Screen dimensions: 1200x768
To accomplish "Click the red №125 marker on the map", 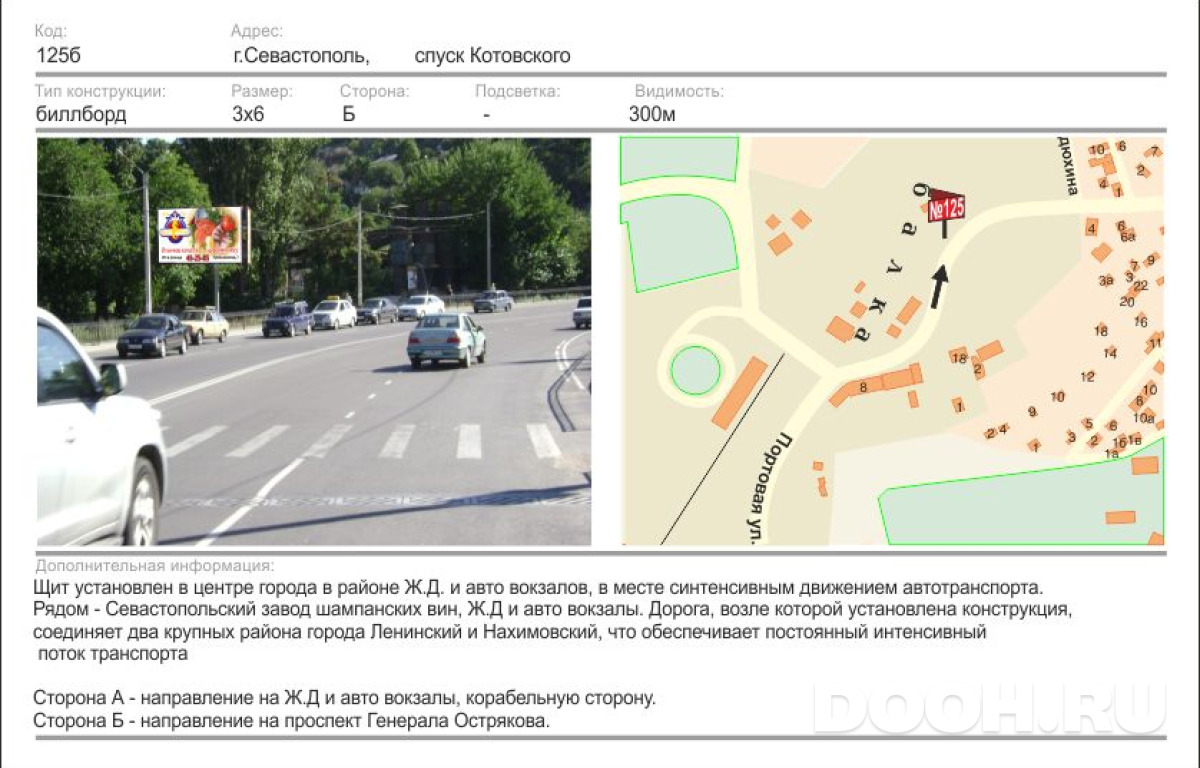I will (945, 208).
